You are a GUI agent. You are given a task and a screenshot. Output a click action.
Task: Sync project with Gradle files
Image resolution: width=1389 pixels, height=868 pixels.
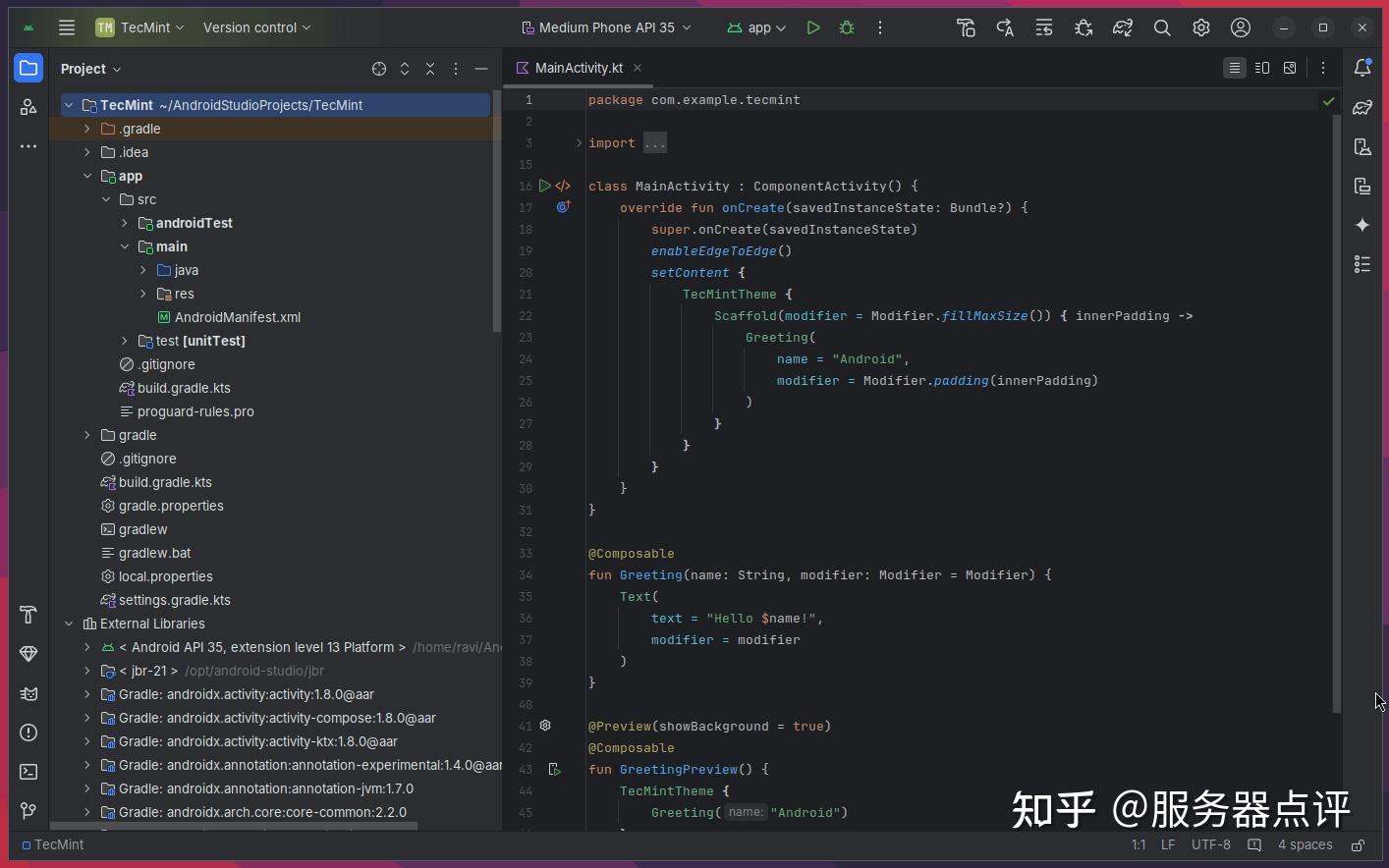tap(1123, 27)
